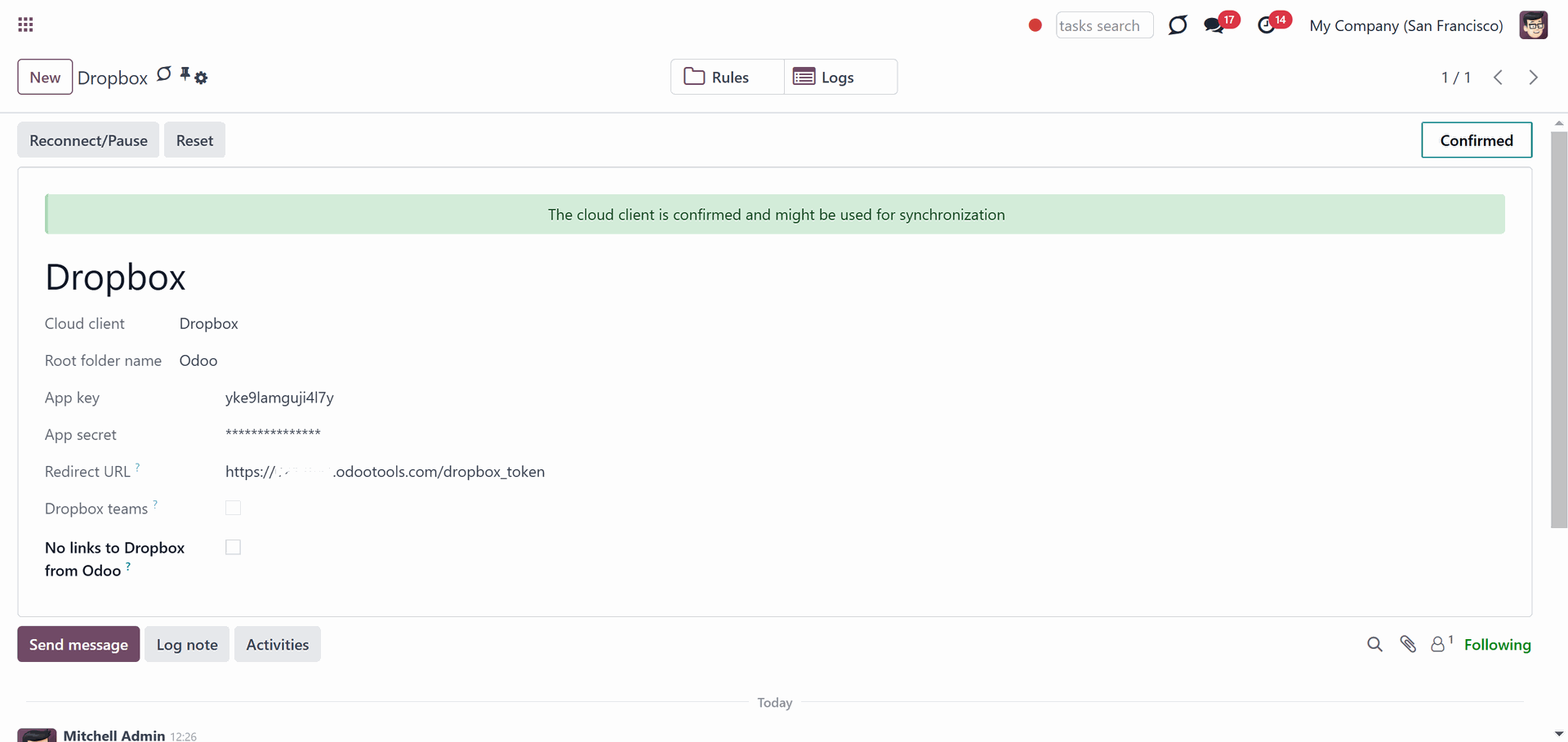The image size is (1568, 742).
Task: Click the Root folder name label
Action: pyautogui.click(x=103, y=360)
